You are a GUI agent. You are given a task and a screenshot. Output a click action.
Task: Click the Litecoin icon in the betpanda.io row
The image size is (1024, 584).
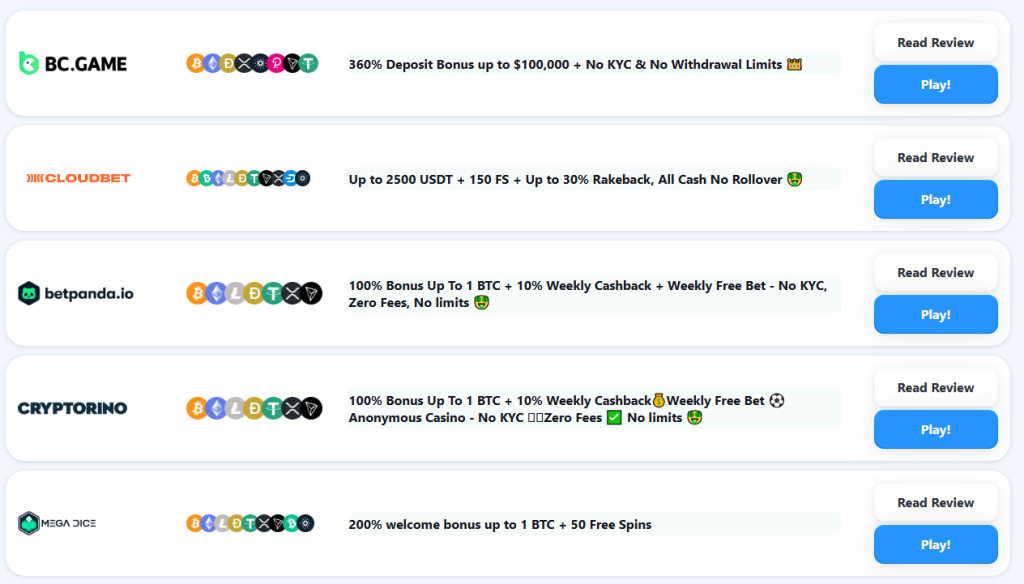click(x=235, y=293)
